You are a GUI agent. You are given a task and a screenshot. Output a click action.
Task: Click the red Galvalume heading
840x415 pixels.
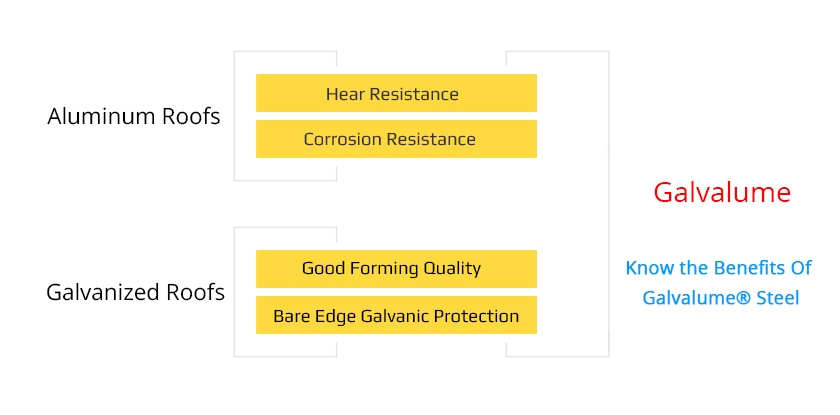click(722, 192)
